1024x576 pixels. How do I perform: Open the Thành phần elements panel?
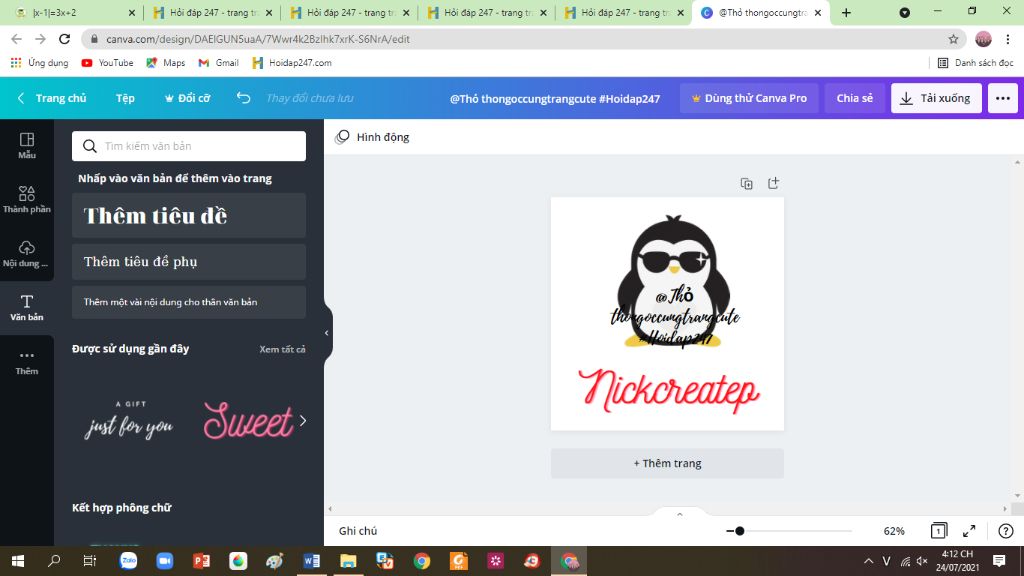tap(27, 200)
